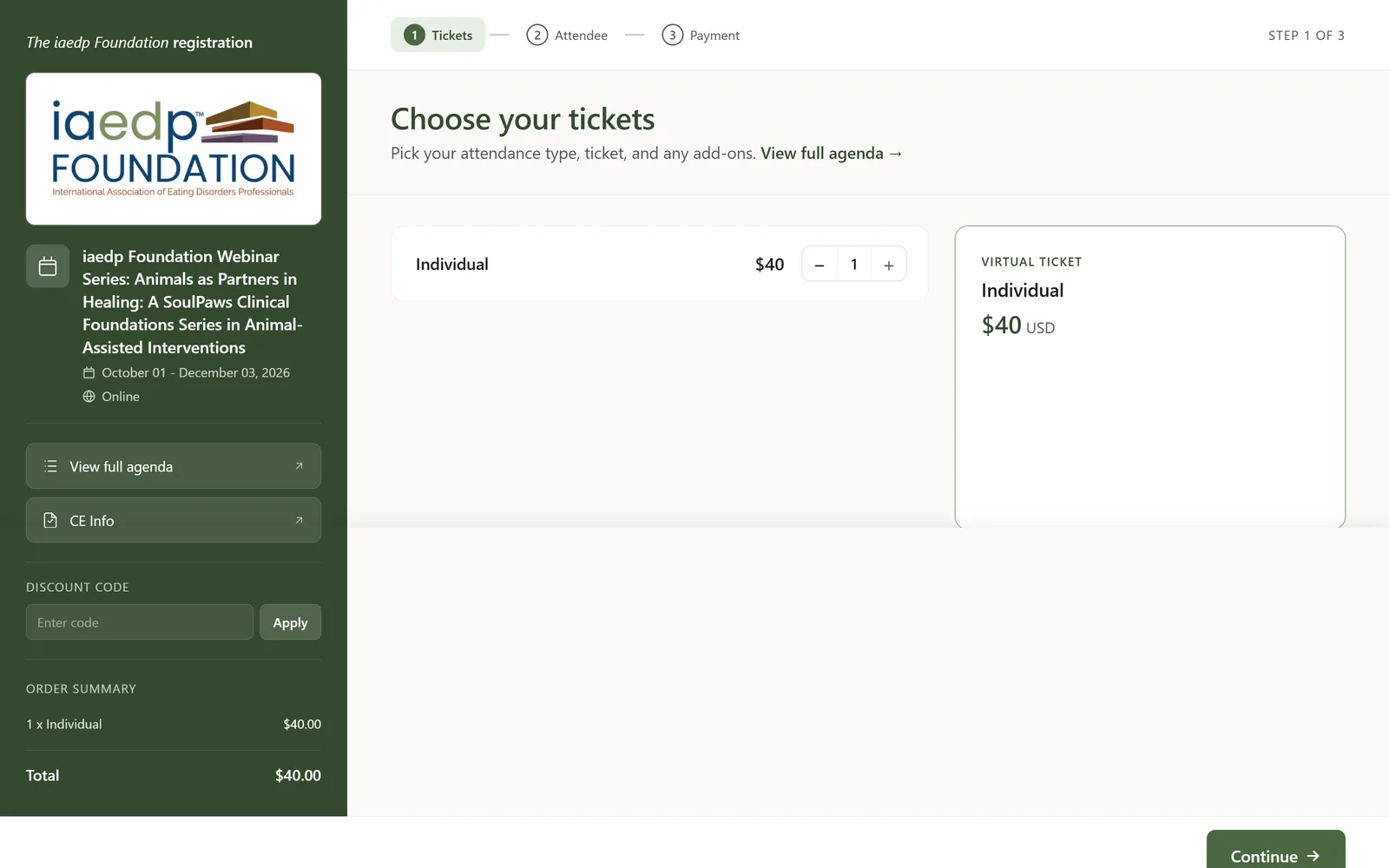Click the "October 01 - December 03, 2026" date
1389x868 pixels.
pos(196,372)
